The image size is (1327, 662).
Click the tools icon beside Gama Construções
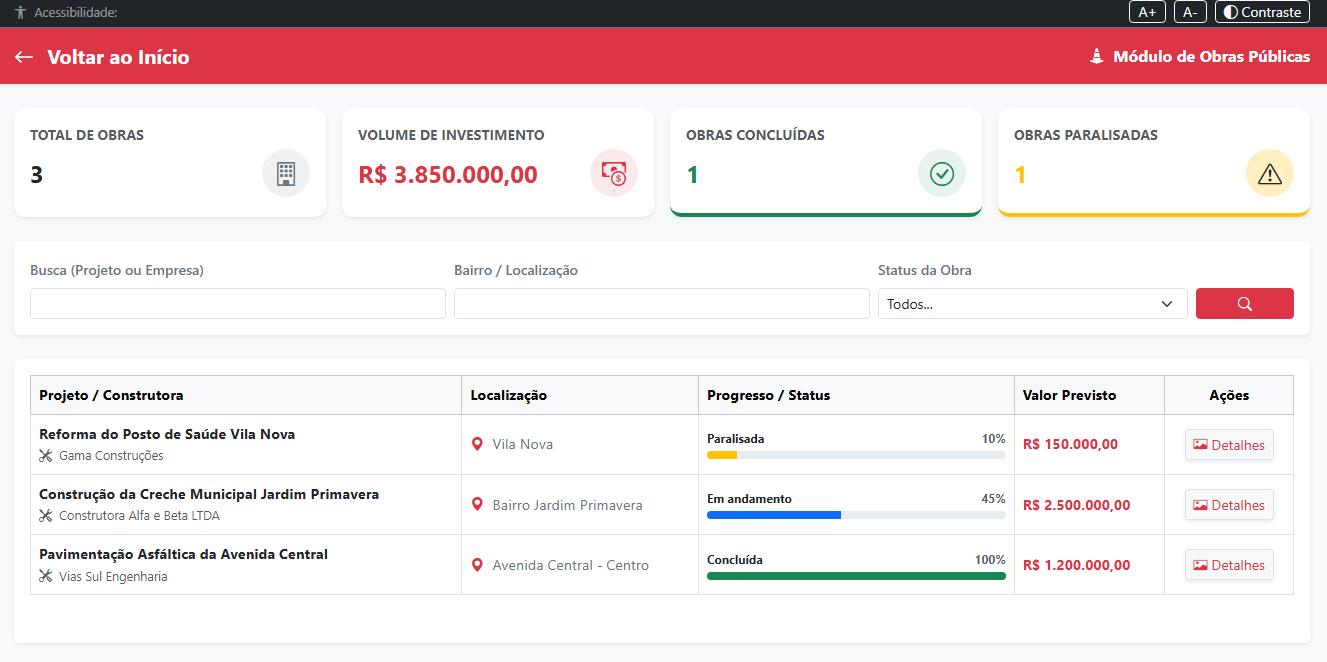(x=45, y=456)
